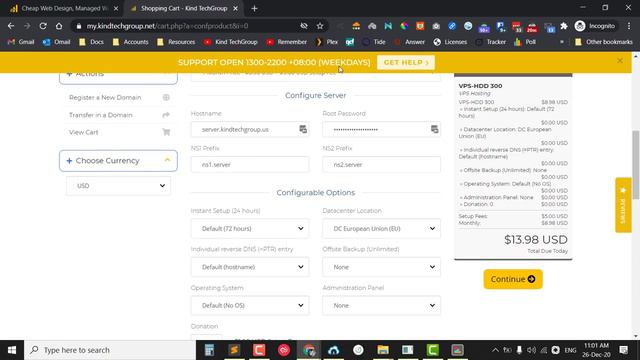Image resolution: width=640 pixels, height=360 pixels.
Task: Reload the page with refresh icon
Action: click(43, 26)
